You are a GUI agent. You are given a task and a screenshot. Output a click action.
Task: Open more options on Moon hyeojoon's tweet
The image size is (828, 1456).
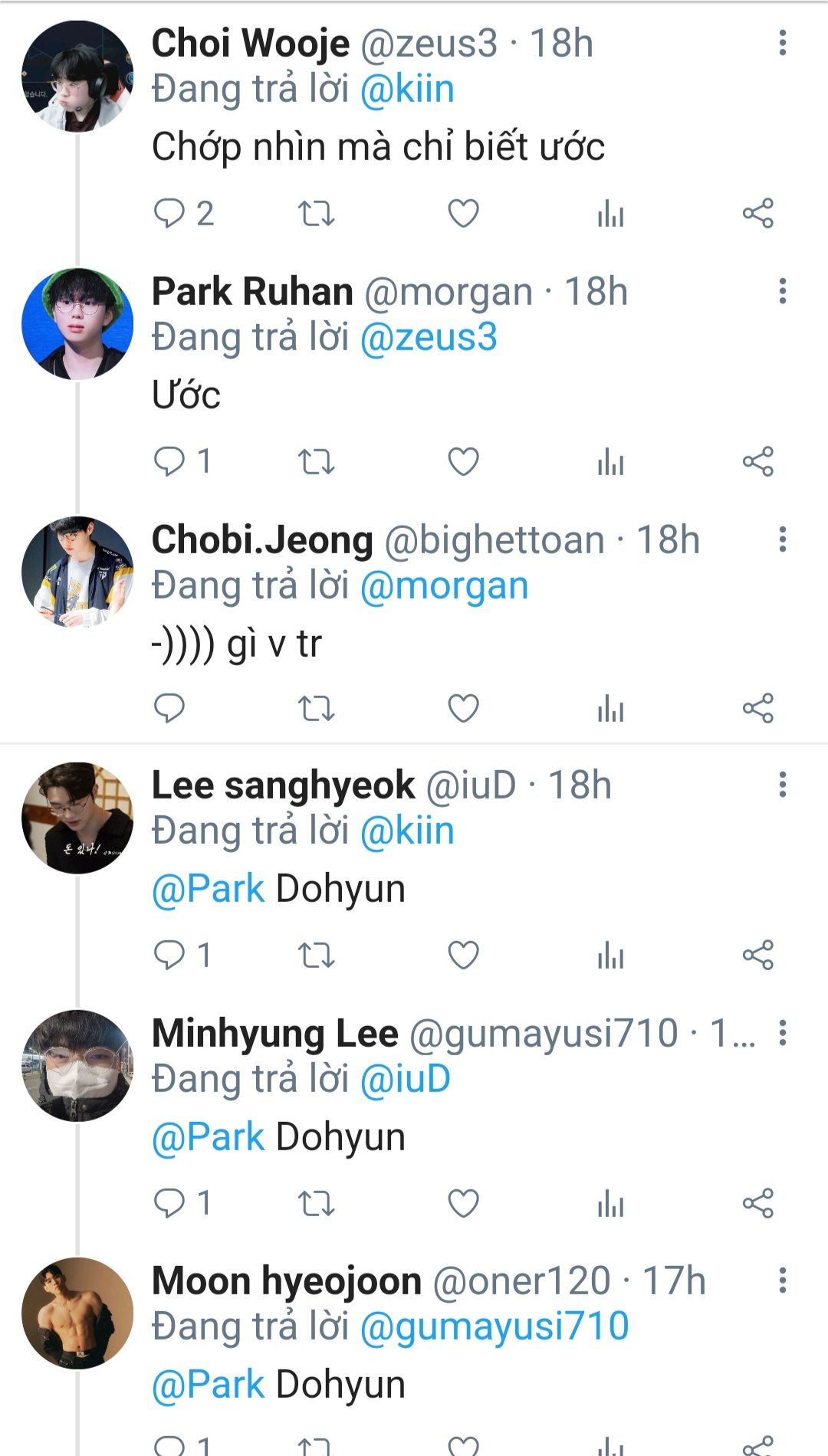[x=782, y=1280]
